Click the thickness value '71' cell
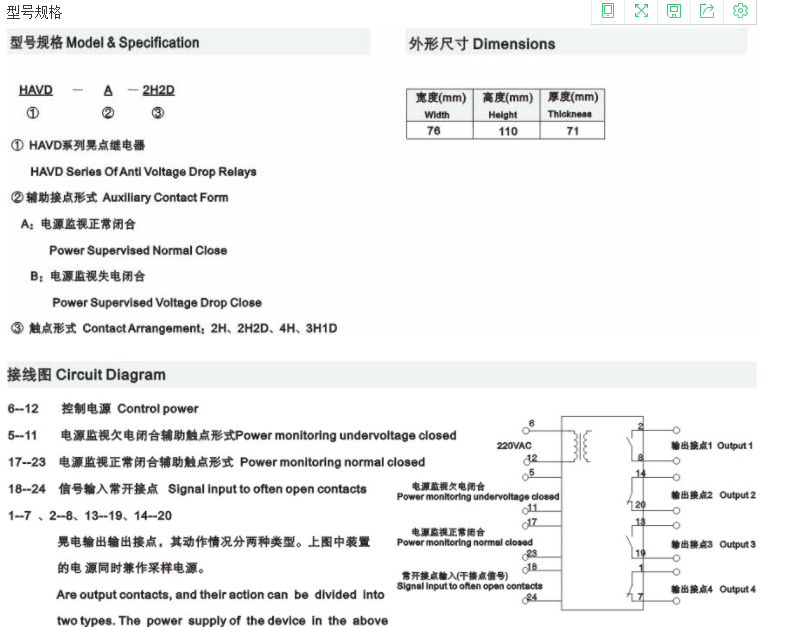Screen dimensions: 797x627 573,131
